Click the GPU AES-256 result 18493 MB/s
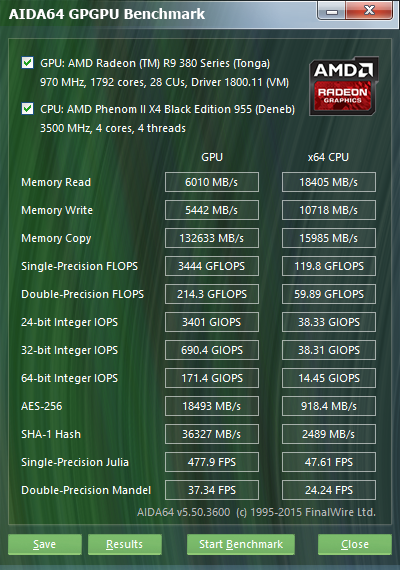The height and width of the screenshot is (570, 400). pos(212,406)
